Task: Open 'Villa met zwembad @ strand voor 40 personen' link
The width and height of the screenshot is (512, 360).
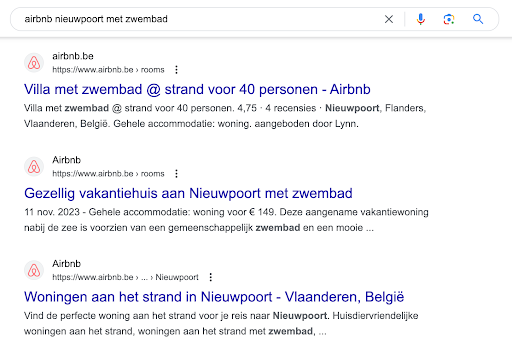Action: (197, 89)
